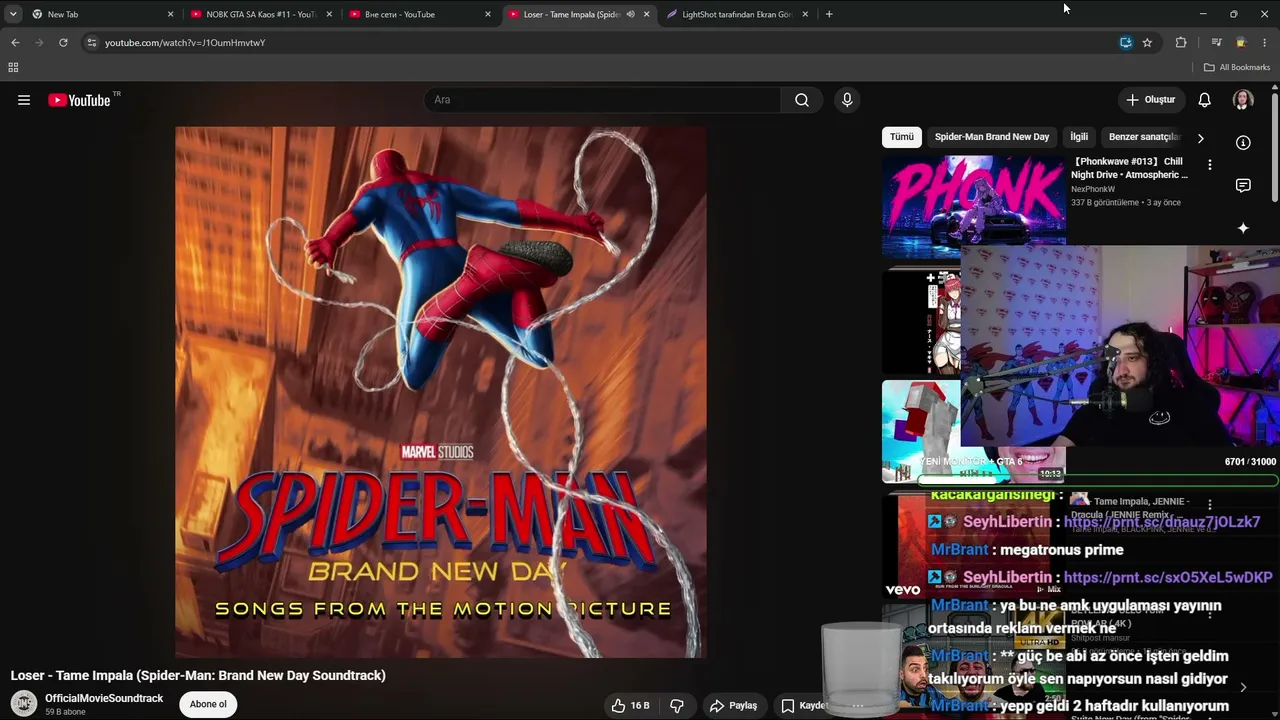Image resolution: width=1280 pixels, height=720 pixels.
Task: Open the tab search dropdown in Chrome
Action: tap(13, 14)
